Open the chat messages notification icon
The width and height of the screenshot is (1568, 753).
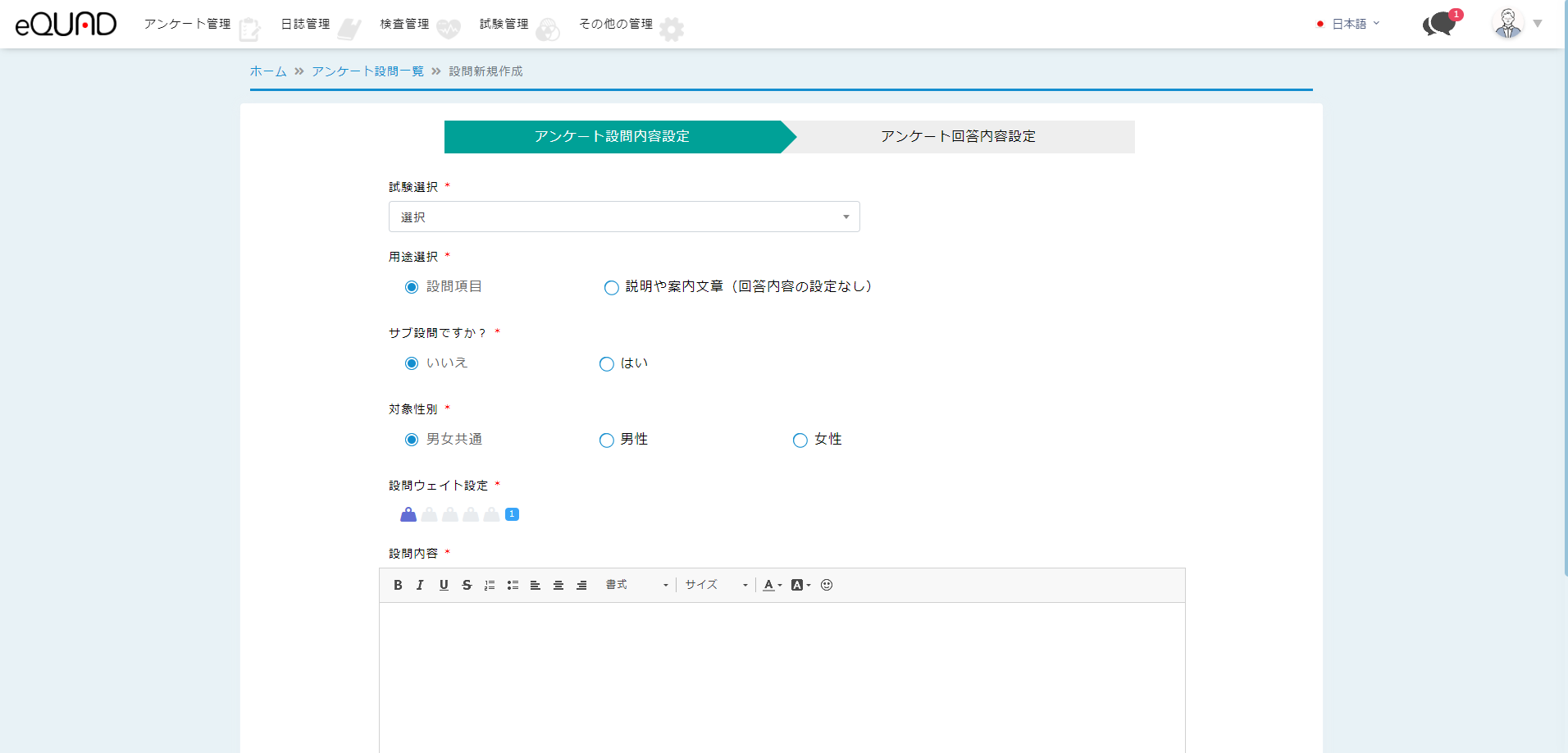point(1439,24)
